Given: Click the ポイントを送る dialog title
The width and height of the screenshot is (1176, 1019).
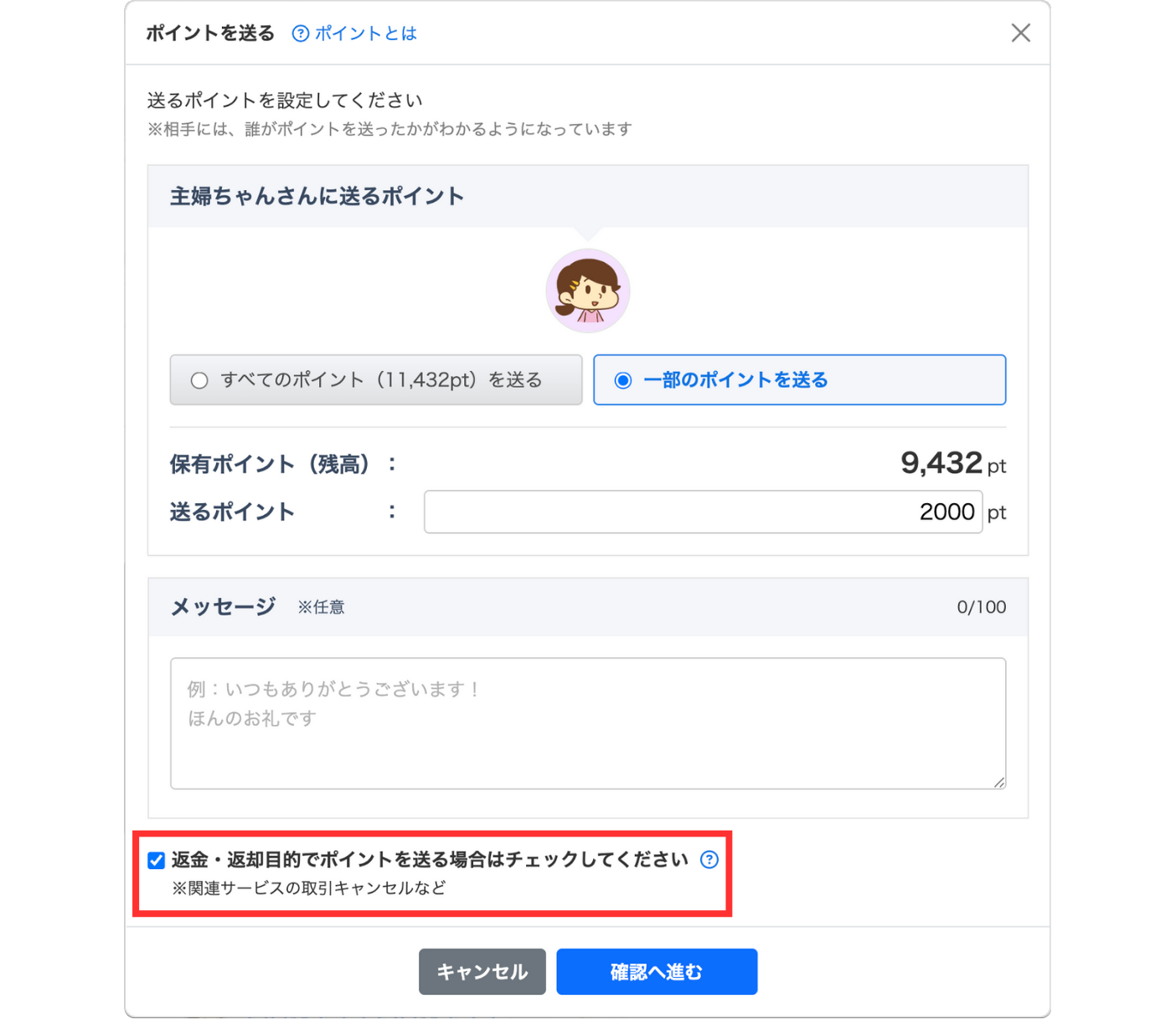Looking at the screenshot, I should [210, 33].
